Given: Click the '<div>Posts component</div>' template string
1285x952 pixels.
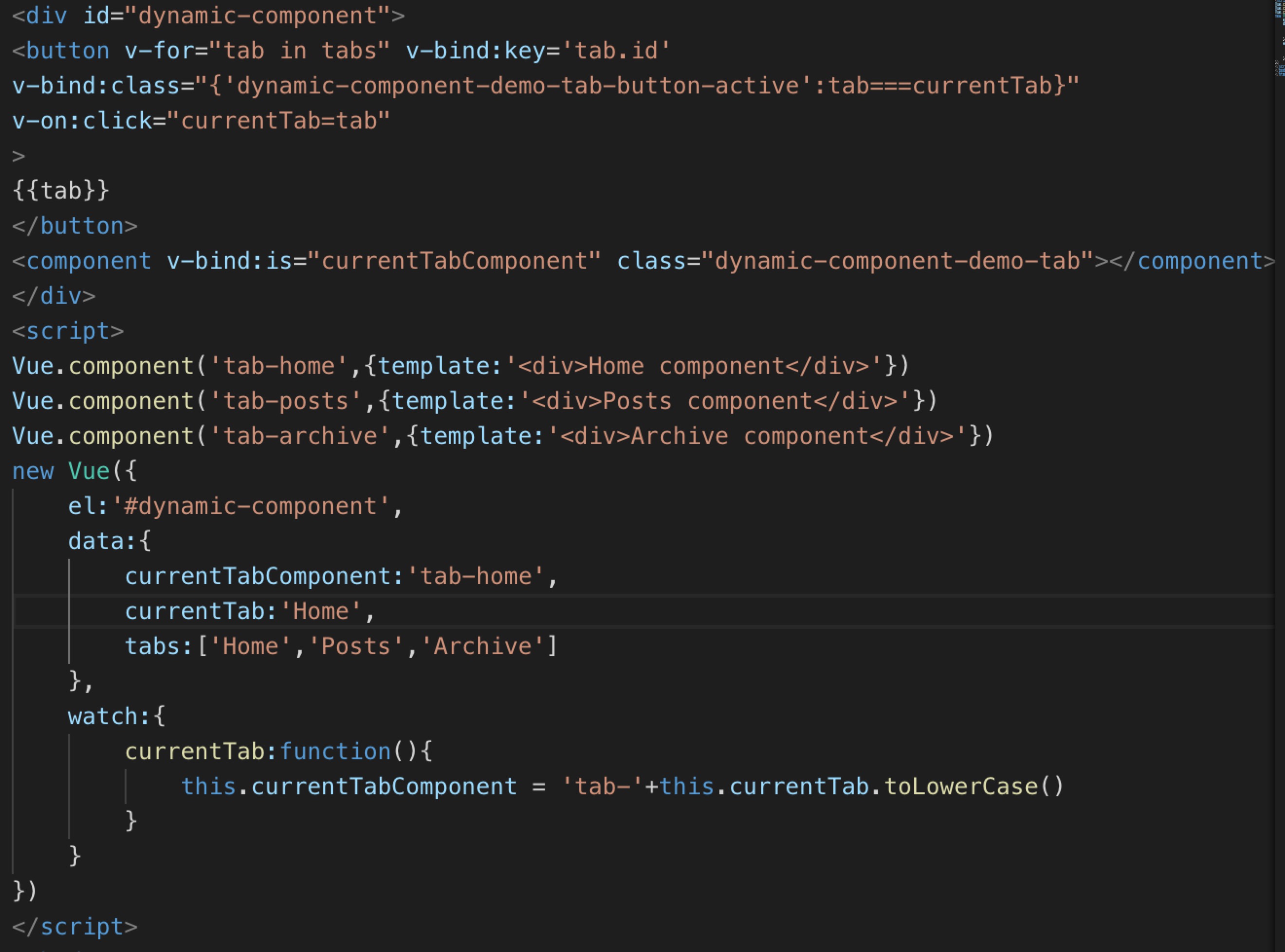Looking at the screenshot, I should coord(715,402).
